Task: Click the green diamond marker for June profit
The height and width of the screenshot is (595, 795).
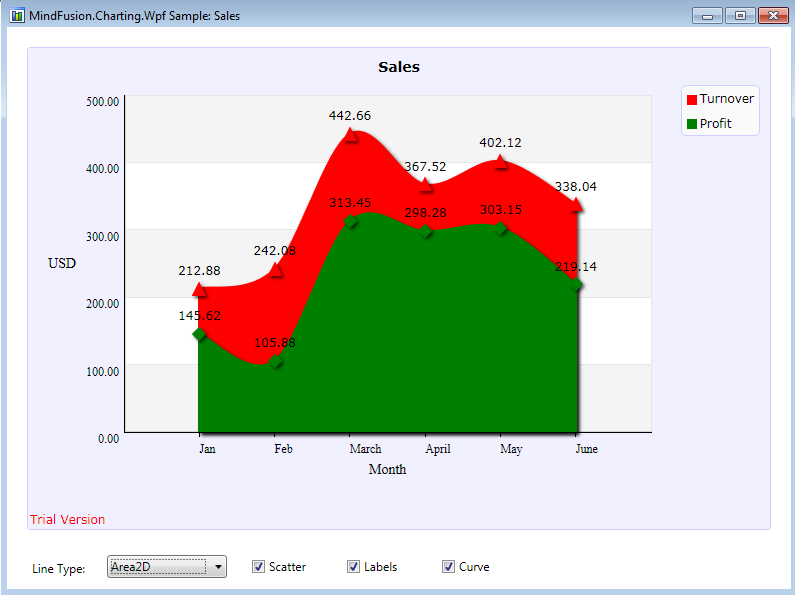Action: point(576,285)
